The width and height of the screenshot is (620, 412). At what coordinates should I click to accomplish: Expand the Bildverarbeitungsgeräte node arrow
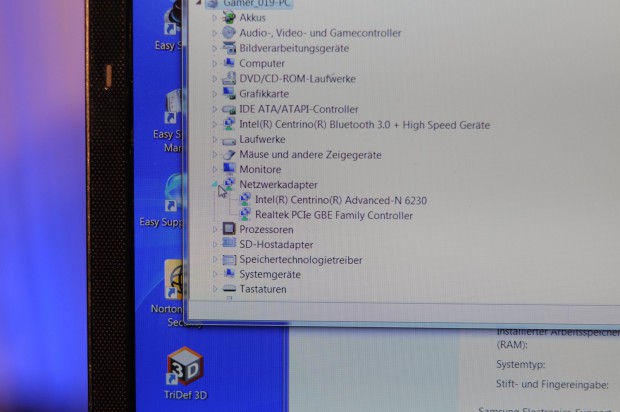click(215, 49)
